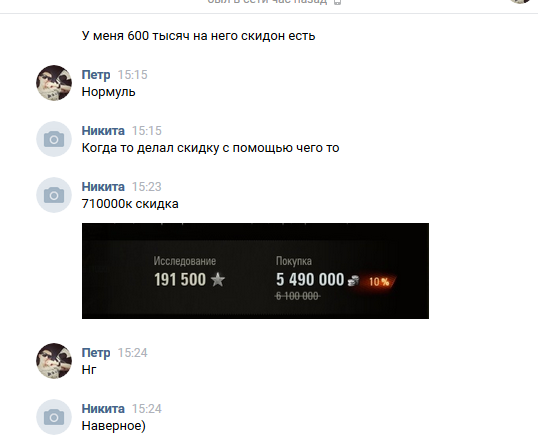Click the 15:15 timestamp next to Петр

tap(132, 75)
